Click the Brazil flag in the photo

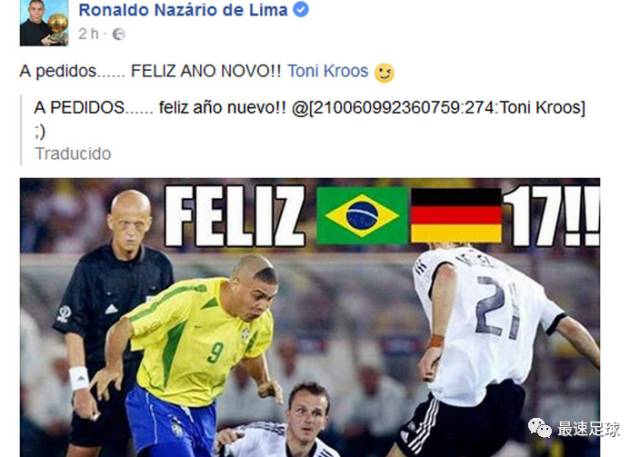click(x=362, y=215)
